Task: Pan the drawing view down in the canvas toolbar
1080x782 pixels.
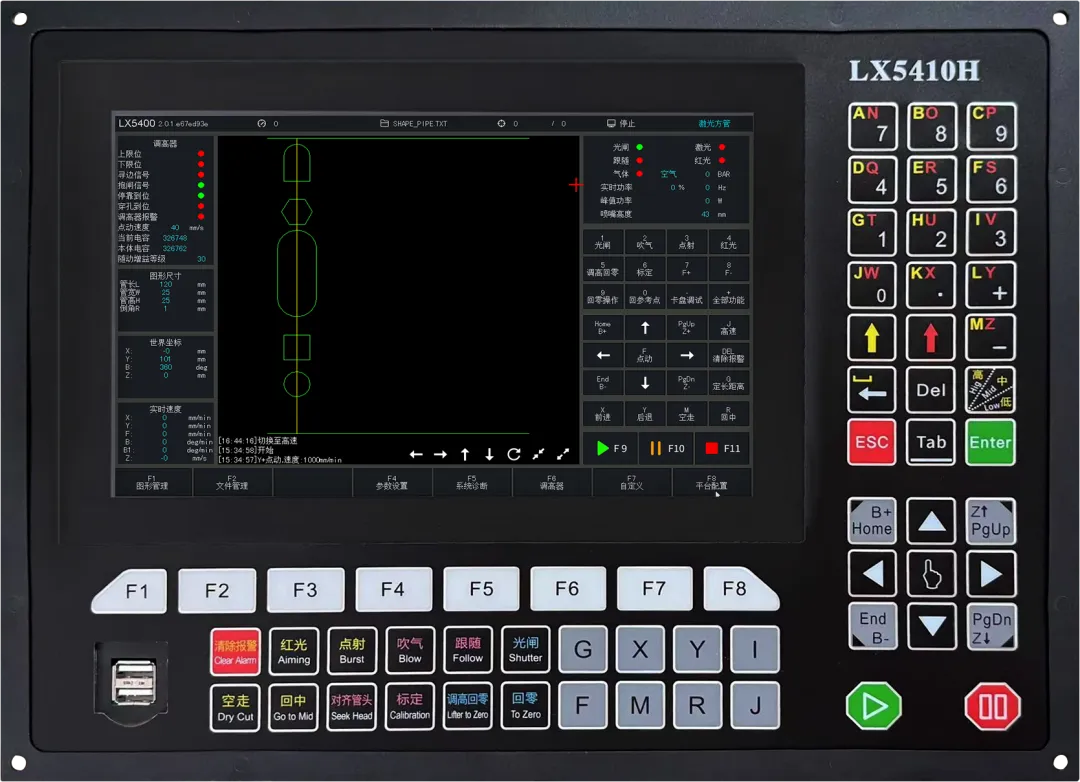Action: (489, 454)
